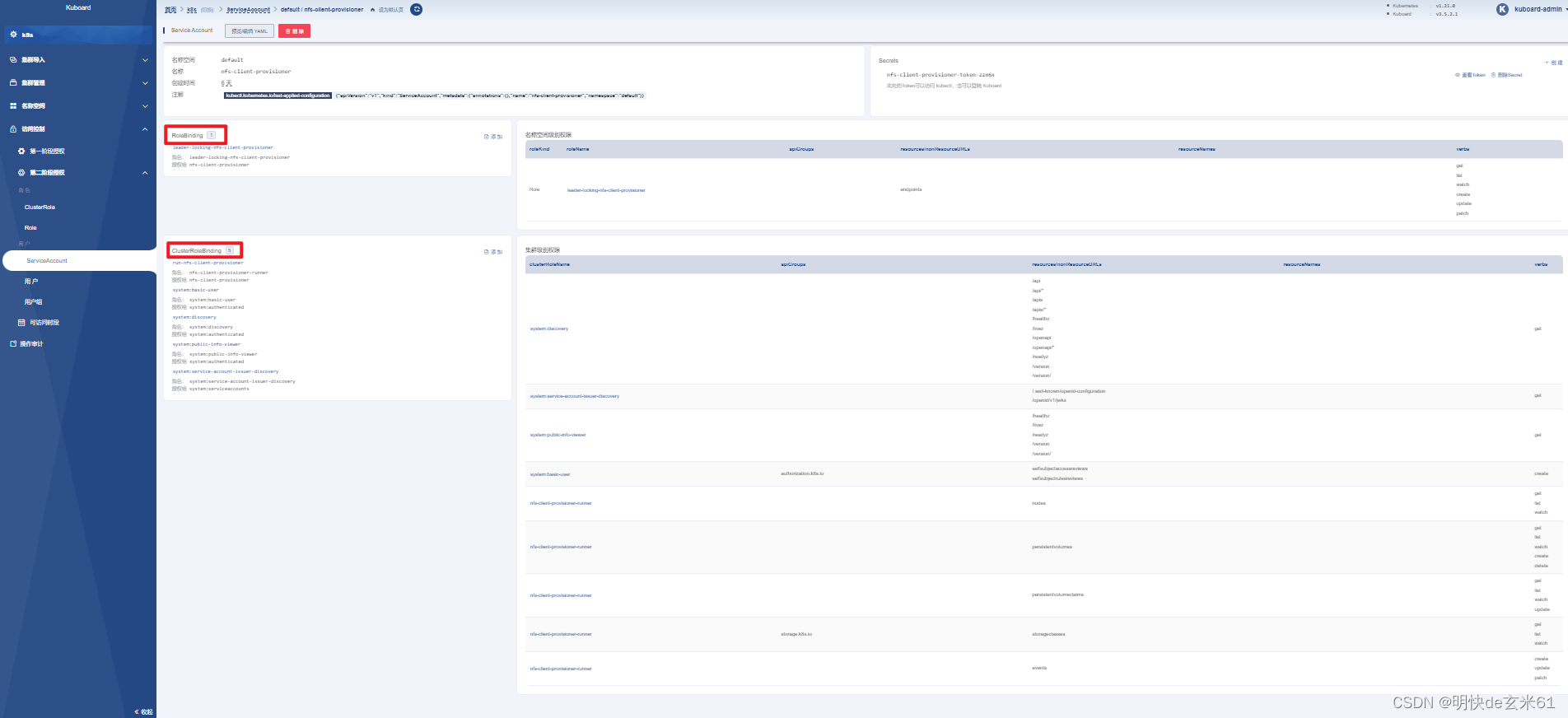Go to 首页 breadcrumb
The image size is (1568, 718).
pos(170,10)
